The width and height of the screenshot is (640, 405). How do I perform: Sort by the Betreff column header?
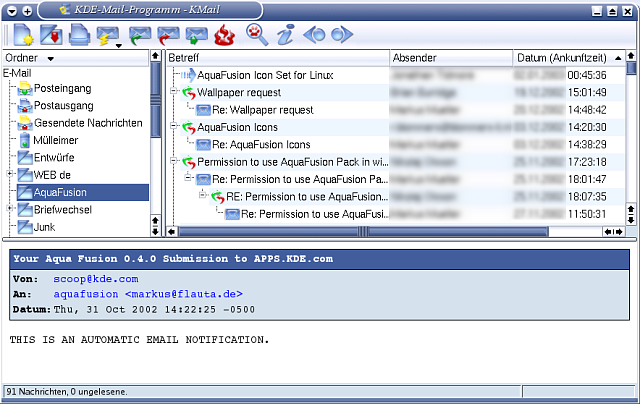[x=278, y=58]
